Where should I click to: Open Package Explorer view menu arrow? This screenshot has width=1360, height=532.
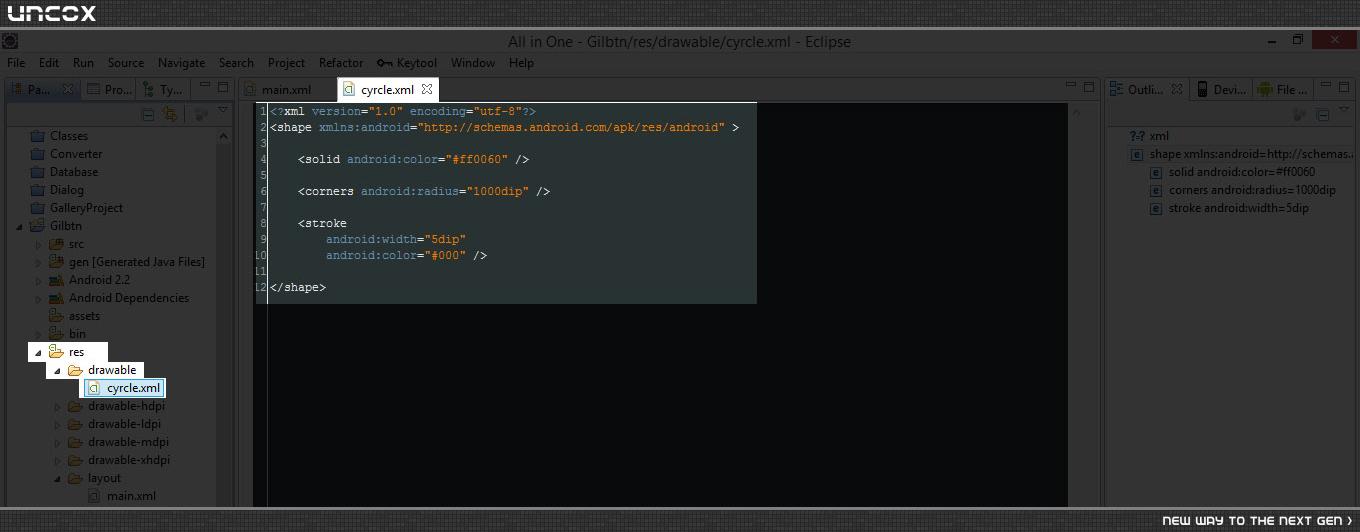[223, 111]
